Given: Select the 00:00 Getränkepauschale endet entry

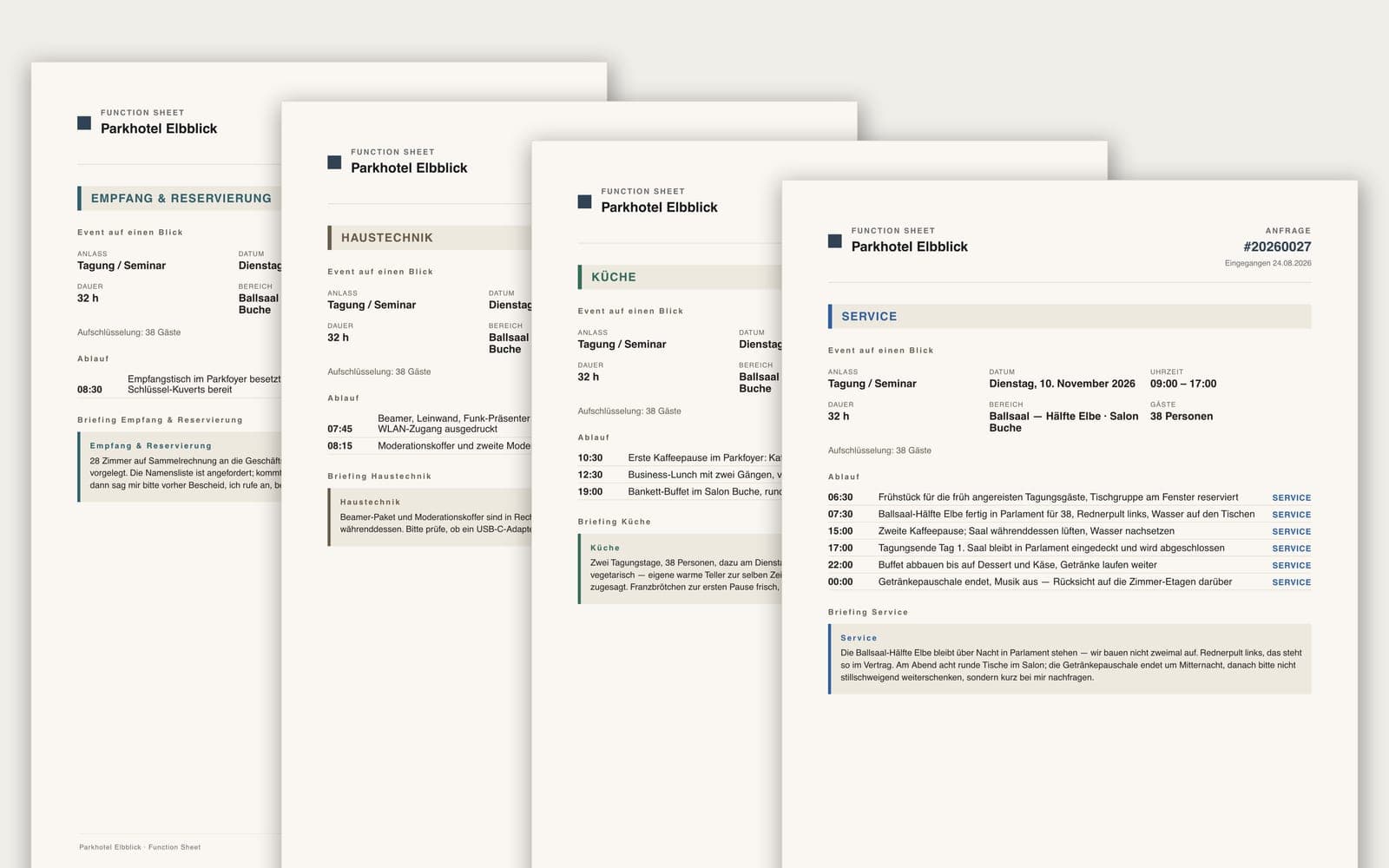Looking at the screenshot, I should point(1070,582).
